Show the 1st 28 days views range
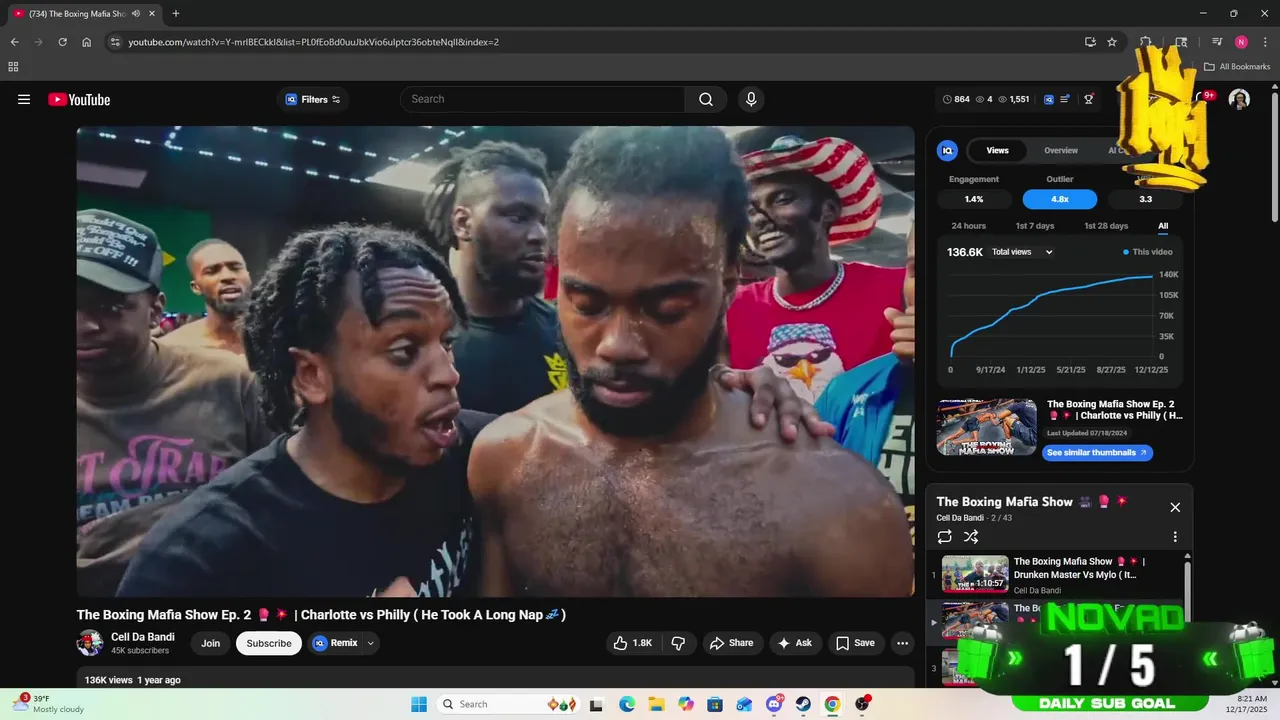 coord(1106,226)
